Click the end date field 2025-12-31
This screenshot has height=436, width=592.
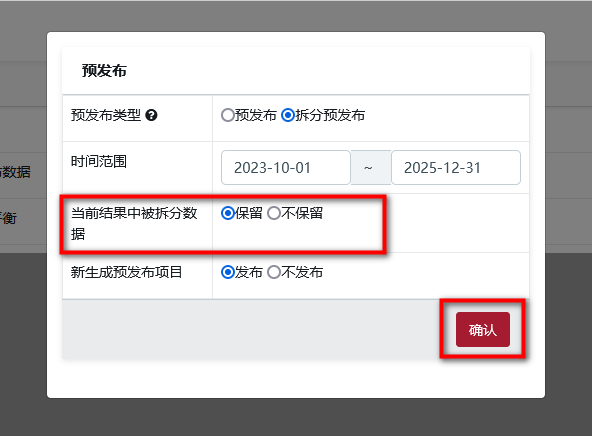click(x=456, y=168)
